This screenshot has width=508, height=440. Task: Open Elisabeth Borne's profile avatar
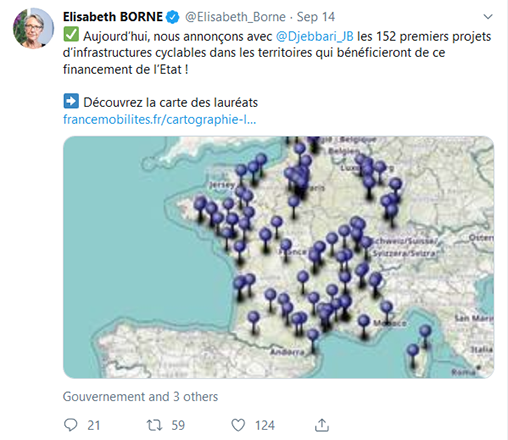pos(33,28)
